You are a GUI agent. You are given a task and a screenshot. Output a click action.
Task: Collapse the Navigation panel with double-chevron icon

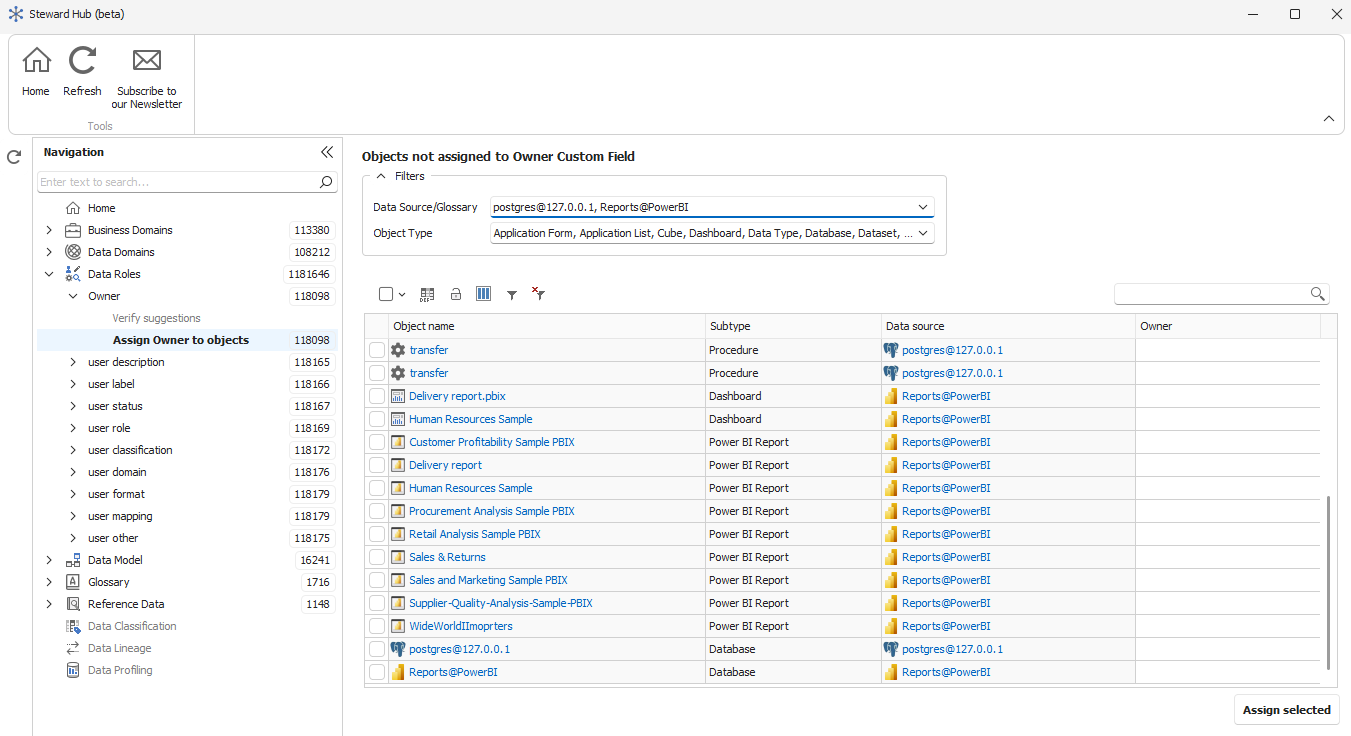[x=326, y=152]
